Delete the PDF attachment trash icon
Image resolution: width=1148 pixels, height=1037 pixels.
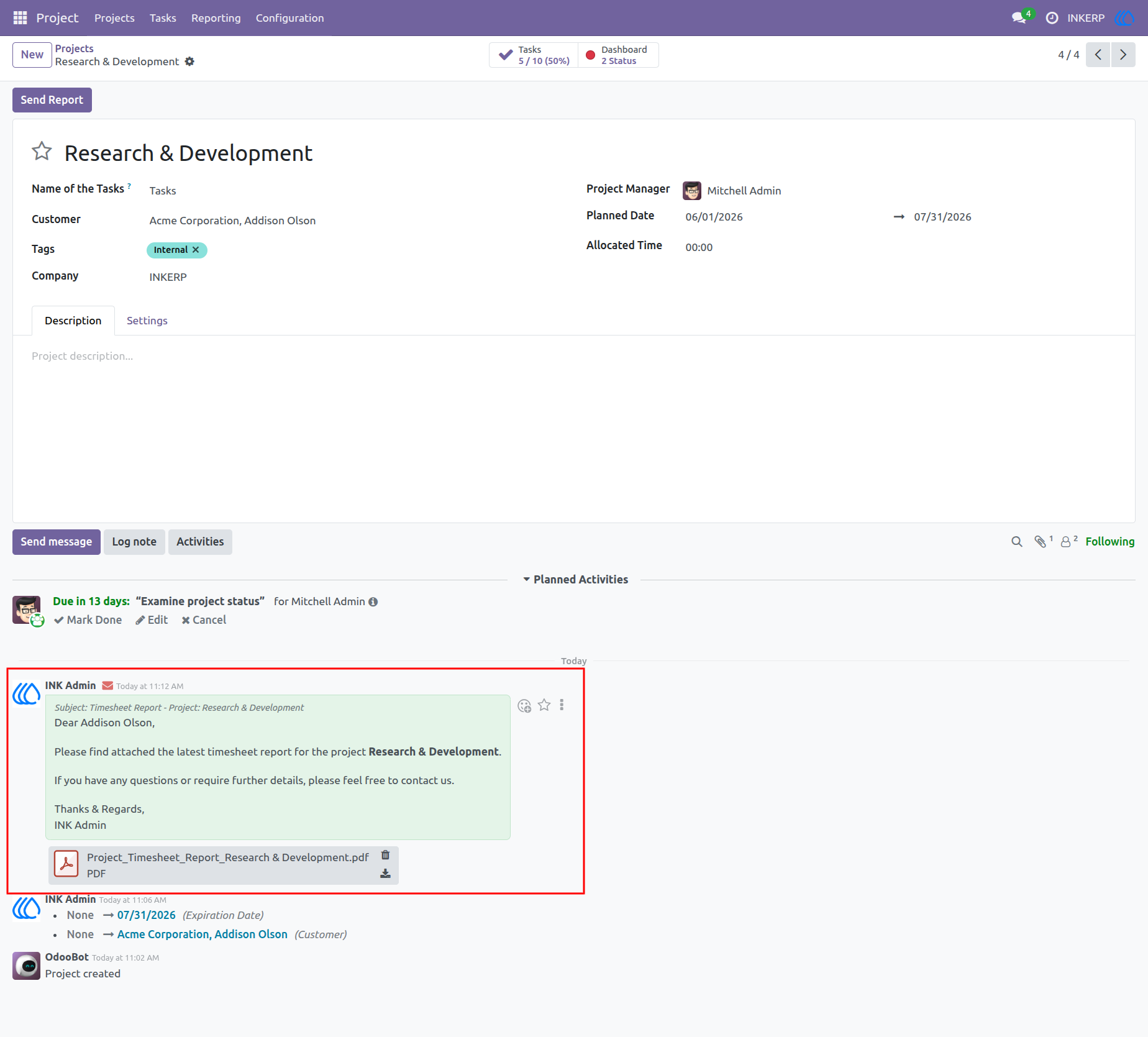click(x=385, y=855)
